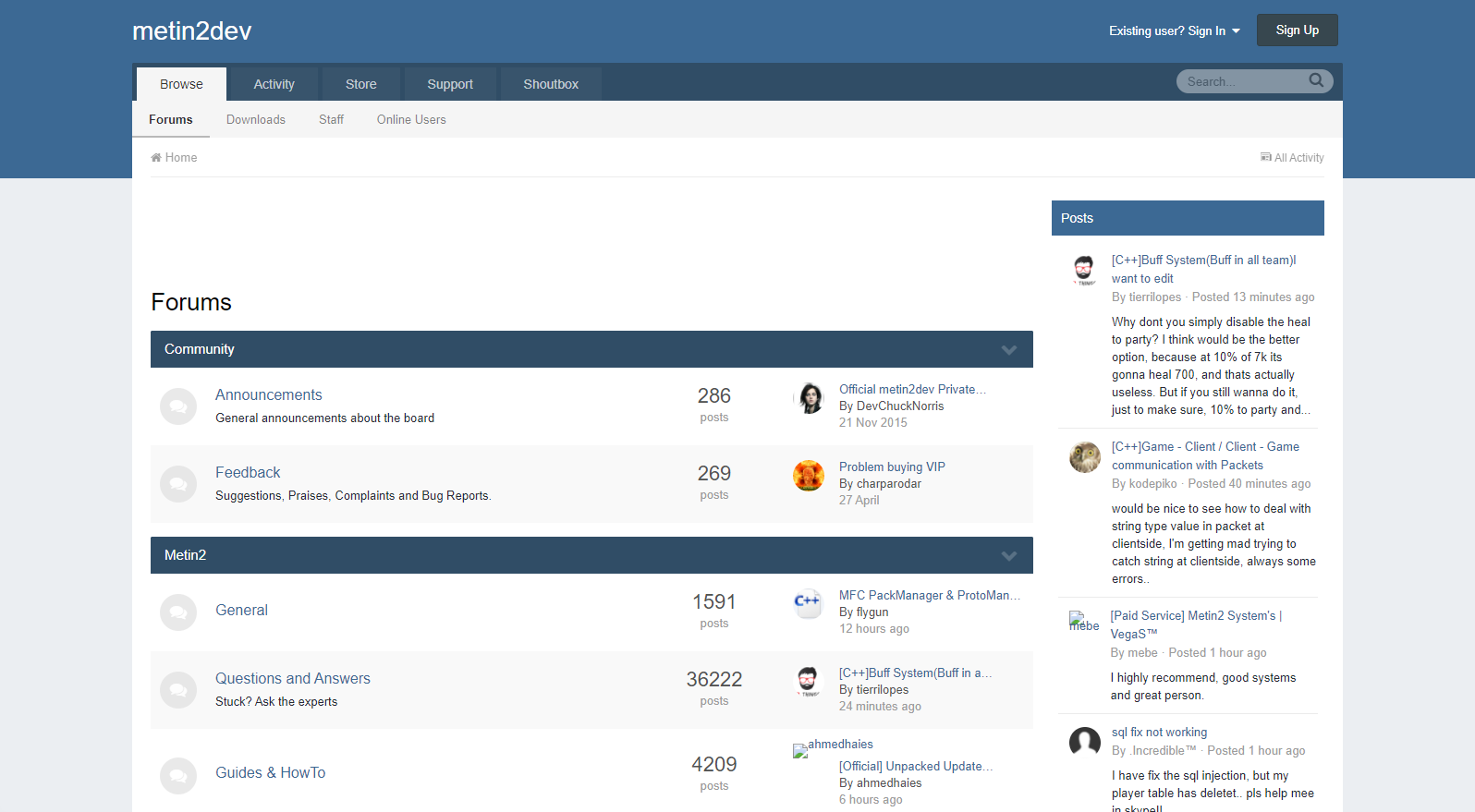Open the Announcements forum link
Viewport: 1475px width, 812px height.
pyautogui.click(x=269, y=394)
